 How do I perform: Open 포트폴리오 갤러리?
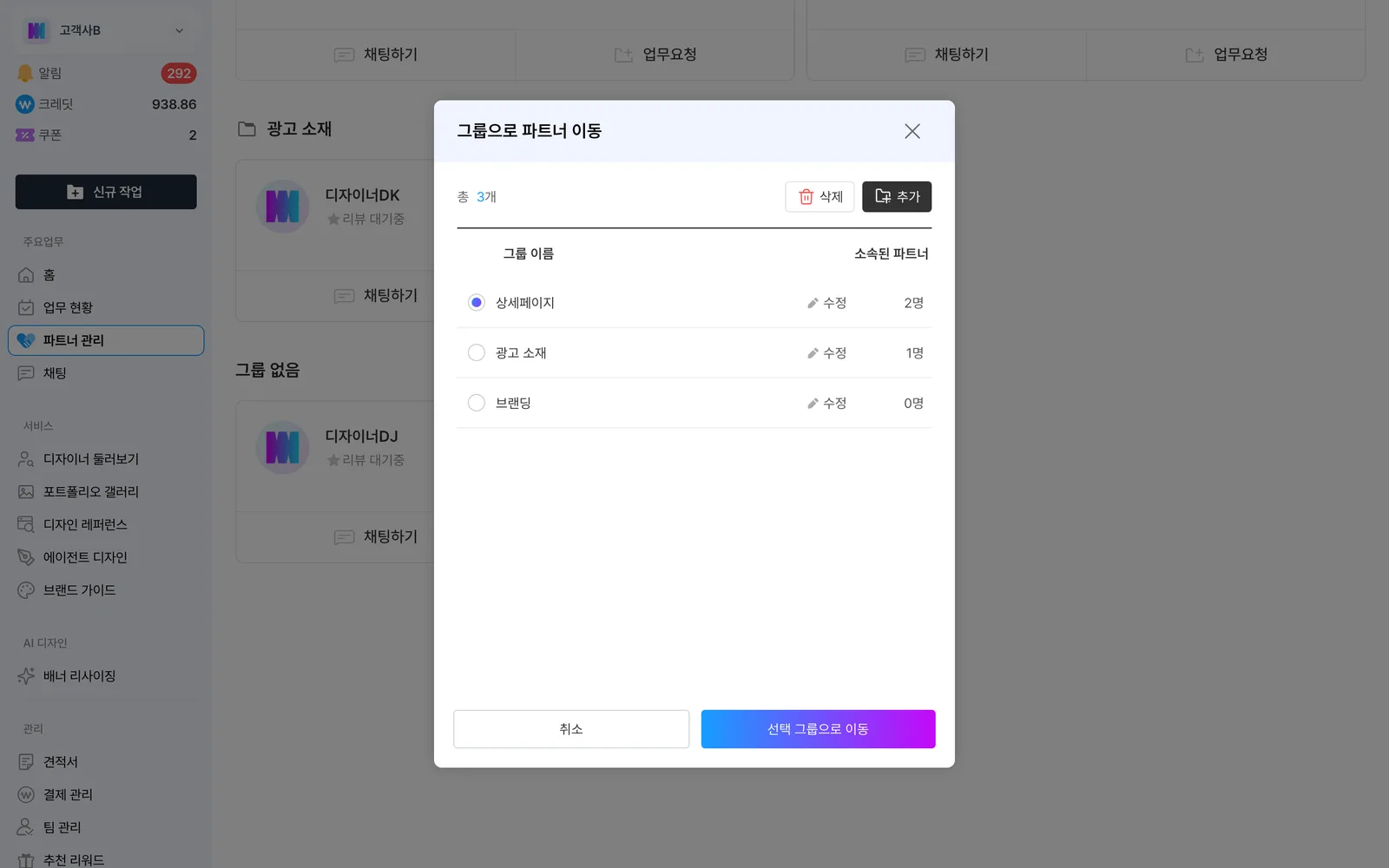[x=106, y=492]
